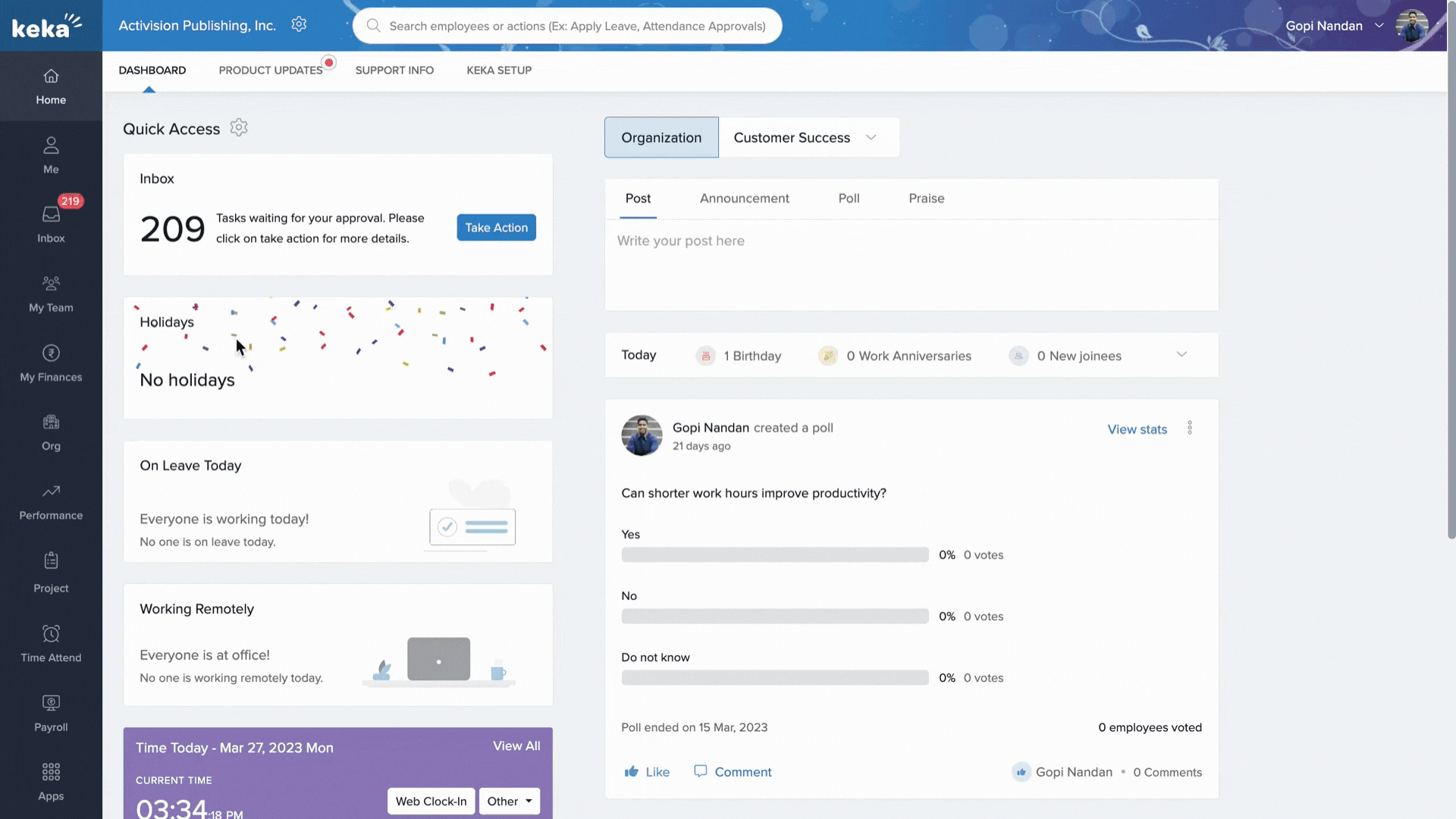Open Payroll module from sidebar
Viewport: 1456px width, 819px height.
tap(51, 713)
